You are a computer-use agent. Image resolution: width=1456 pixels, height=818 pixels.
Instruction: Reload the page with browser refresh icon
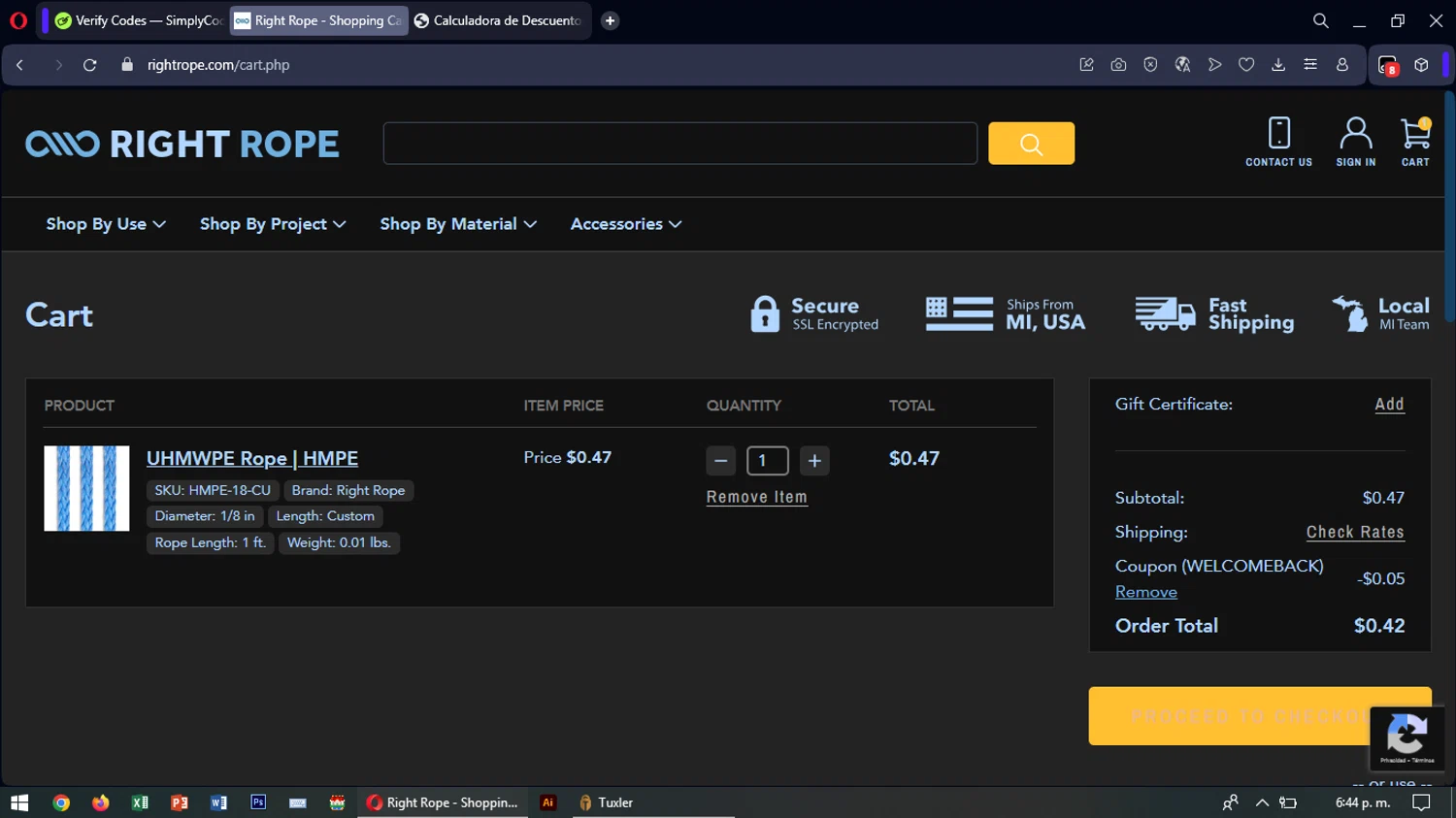(x=89, y=65)
